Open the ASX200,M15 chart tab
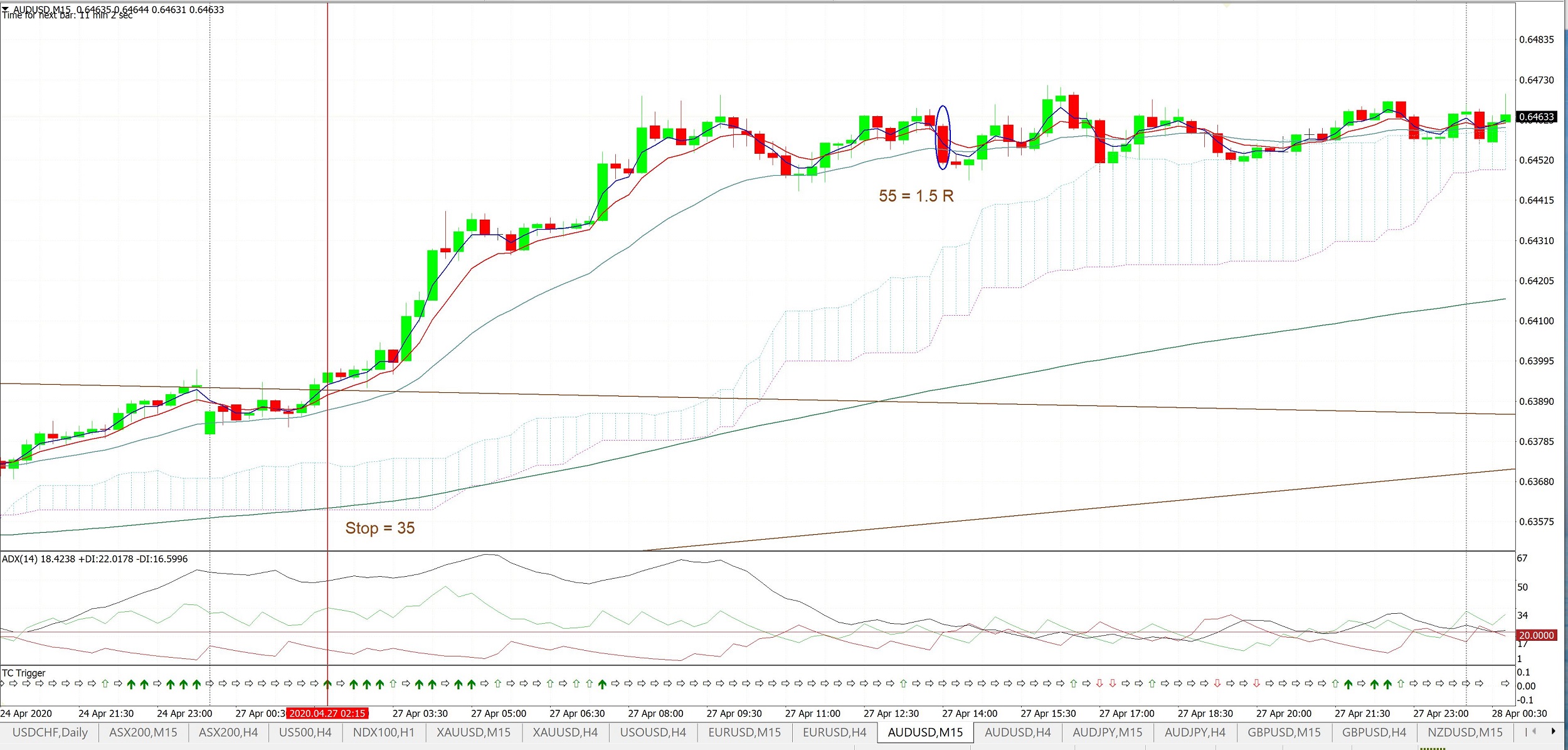 (x=143, y=732)
